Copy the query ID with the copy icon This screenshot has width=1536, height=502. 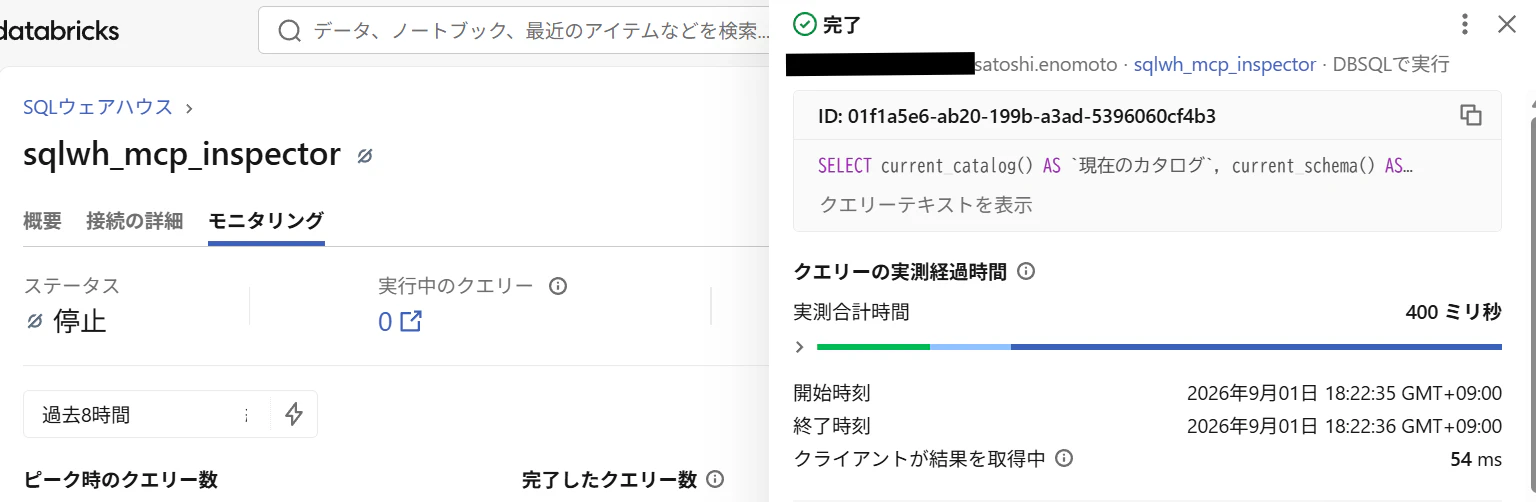point(1470,115)
